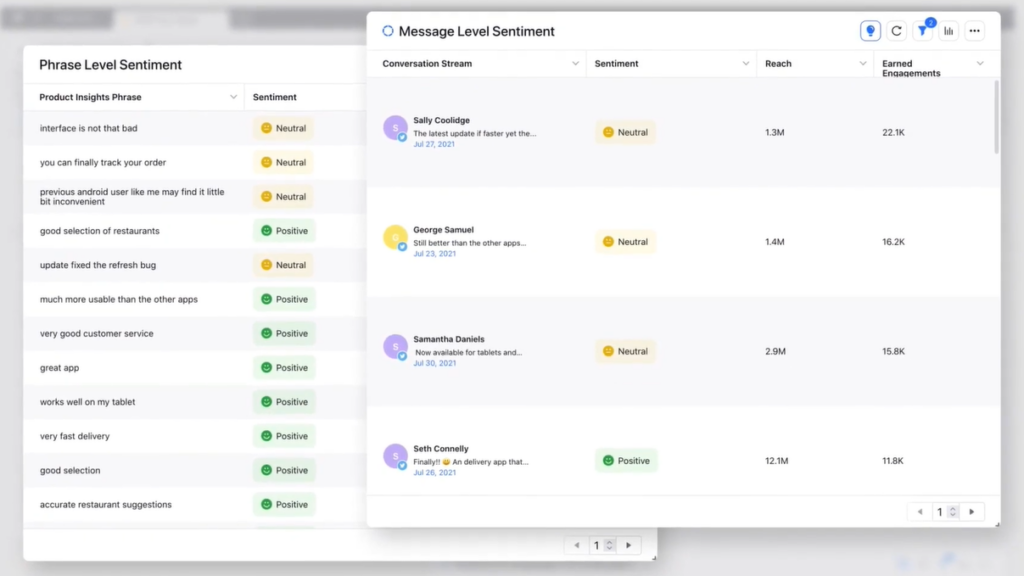This screenshot has height=576, width=1024.
Task: Click the Positive pill beside great app
Action: (x=283, y=367)
